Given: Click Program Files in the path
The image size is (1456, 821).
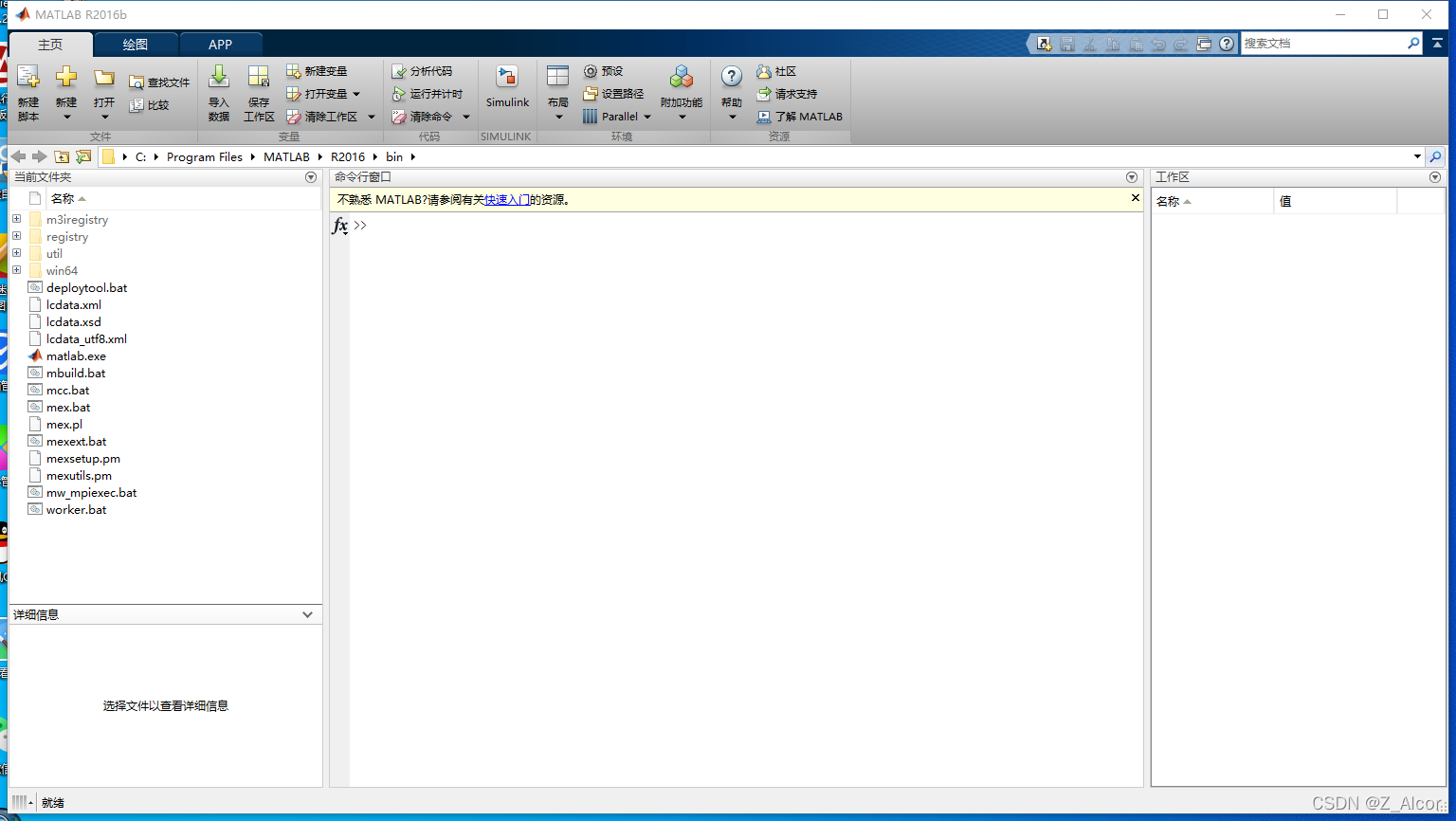Looking at the screenshot, I should [205, 157].
